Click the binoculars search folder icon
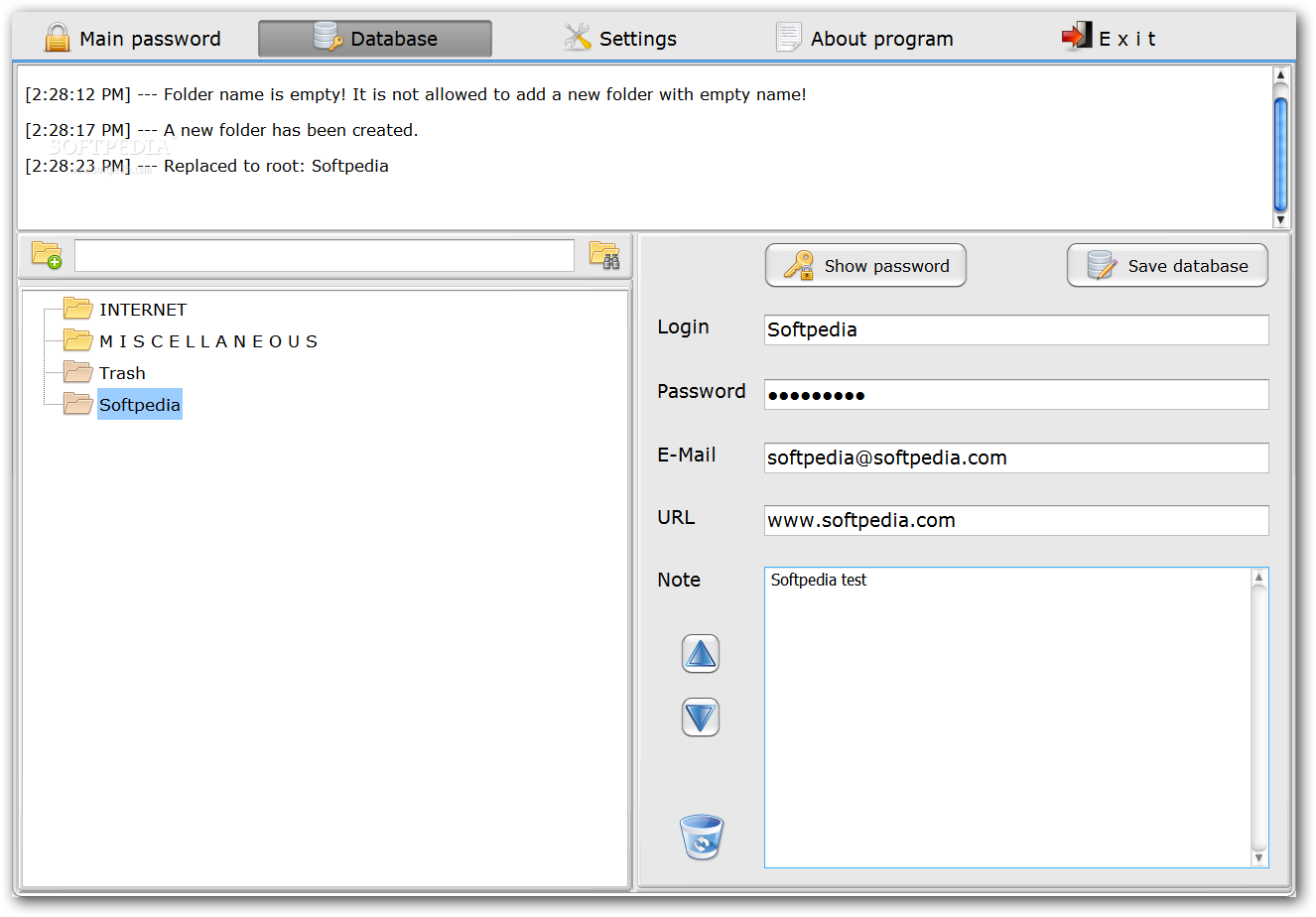Image resolution: width=1316 pixels, height=917 pixels. coord(604,255)
